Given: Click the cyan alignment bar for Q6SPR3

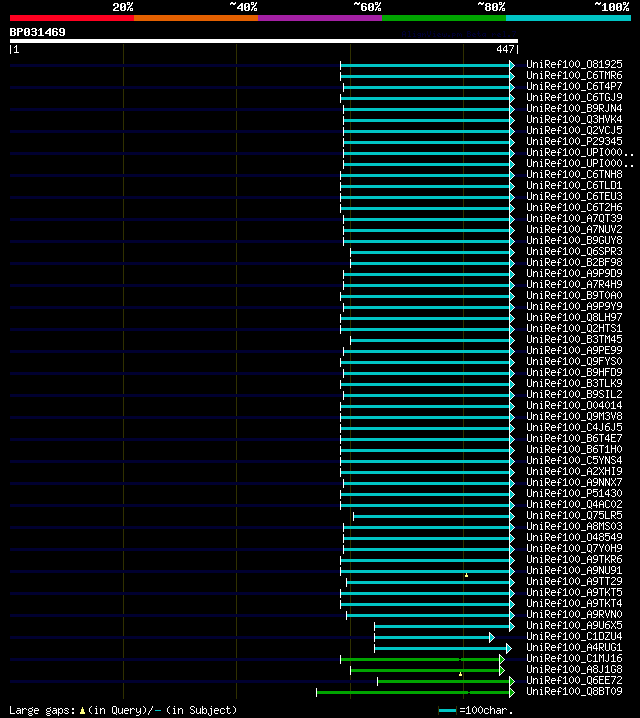Looking at the screenshot, I should click(x=430, y=252).
